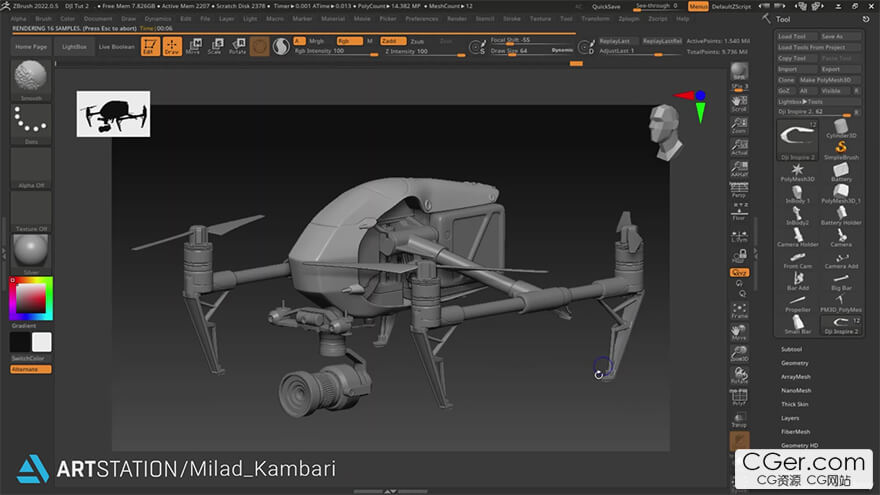The width and height of the screenshot is (880, 495).
Task: Toggle the M material channel button
Action: coord(370,41)
